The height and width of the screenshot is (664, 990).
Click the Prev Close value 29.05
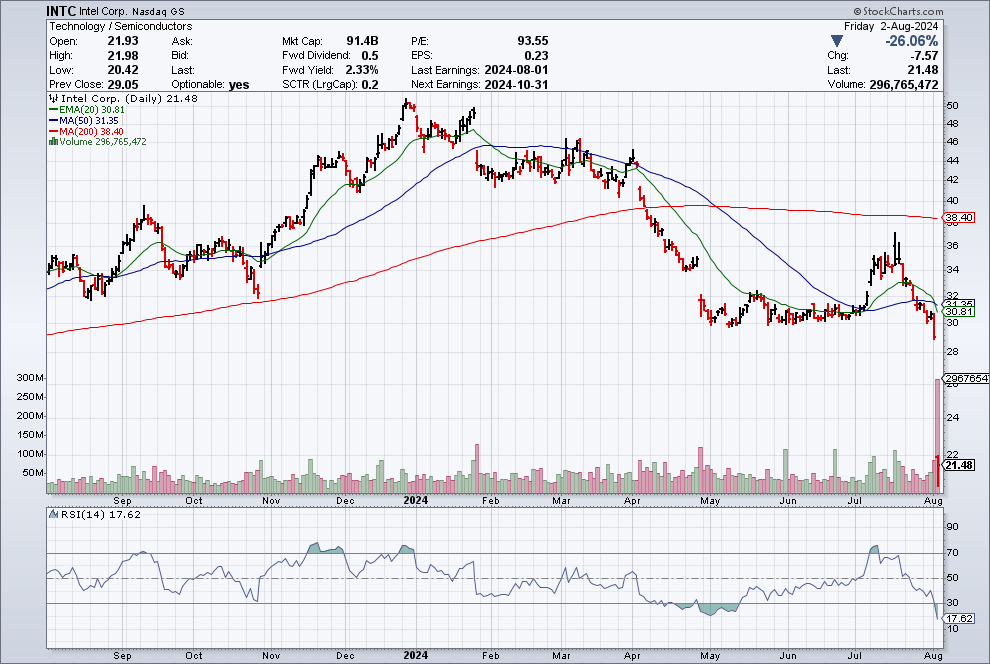pyautogui.click(x=122, y=84)
